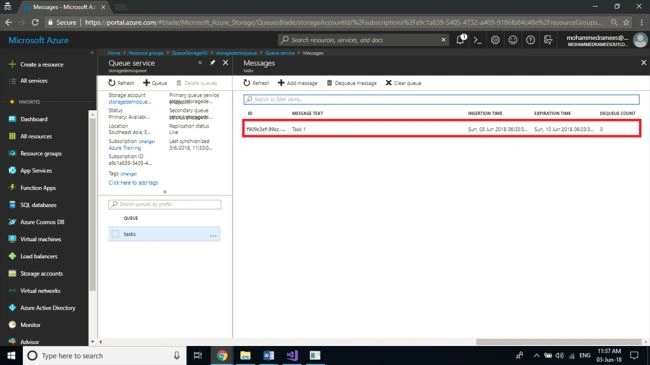Reload the page in browser

click(35, 22)
